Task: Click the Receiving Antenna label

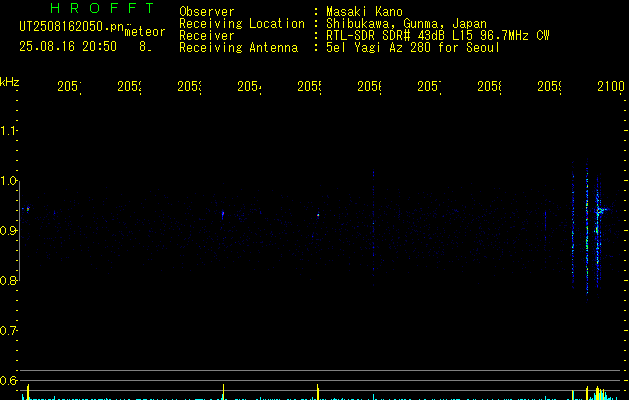Action: click(238, 48)
